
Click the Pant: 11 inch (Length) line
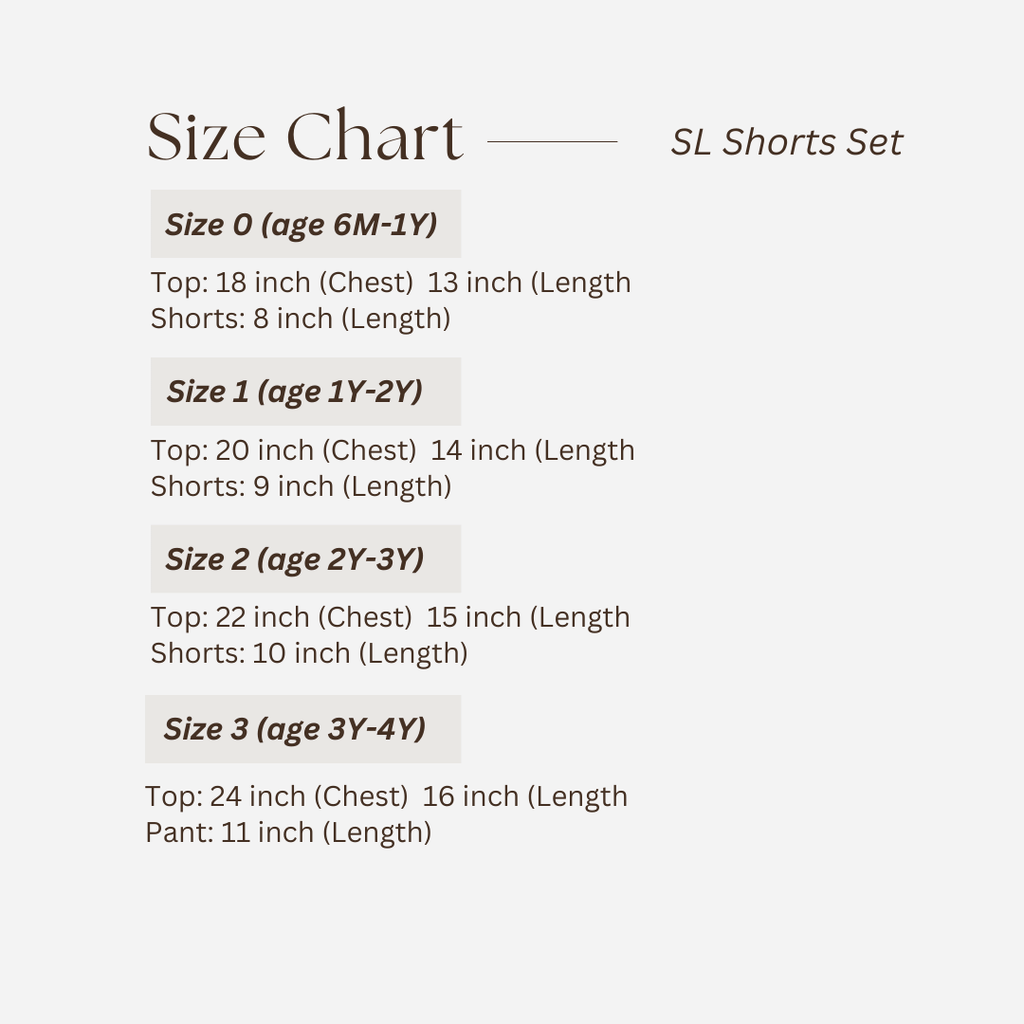point(288,832)
